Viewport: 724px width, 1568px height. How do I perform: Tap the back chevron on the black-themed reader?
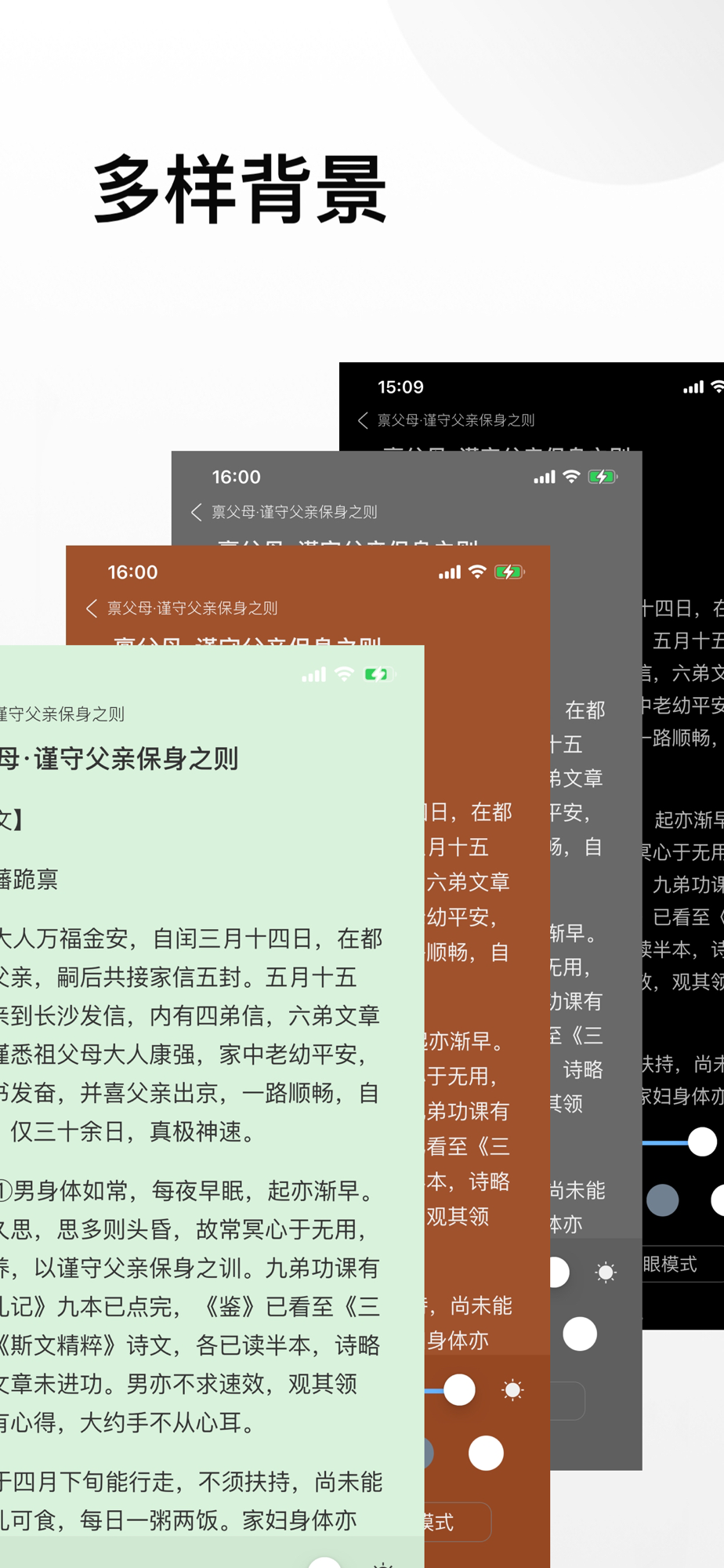point(363,420)
